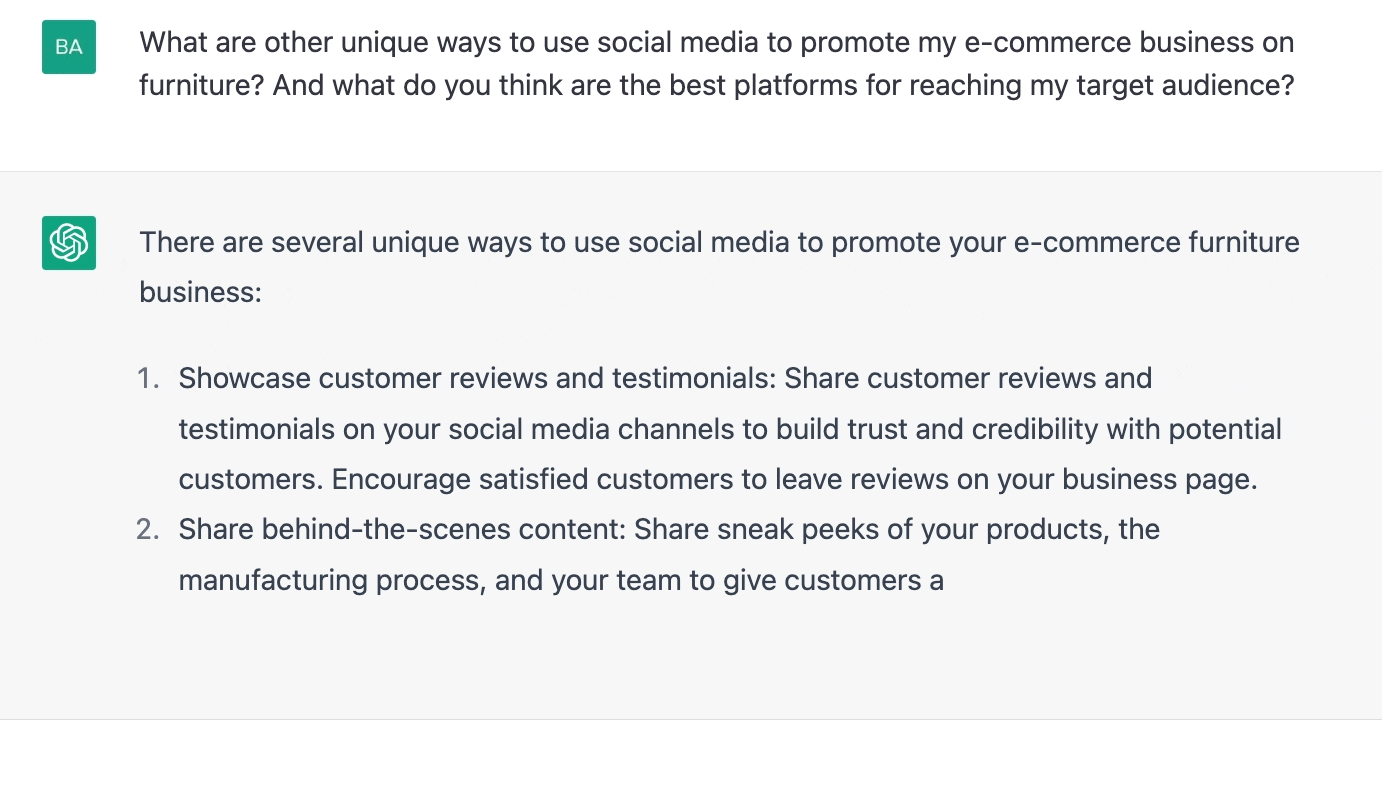Click the green BA user avatar

[x=69, y=47]
